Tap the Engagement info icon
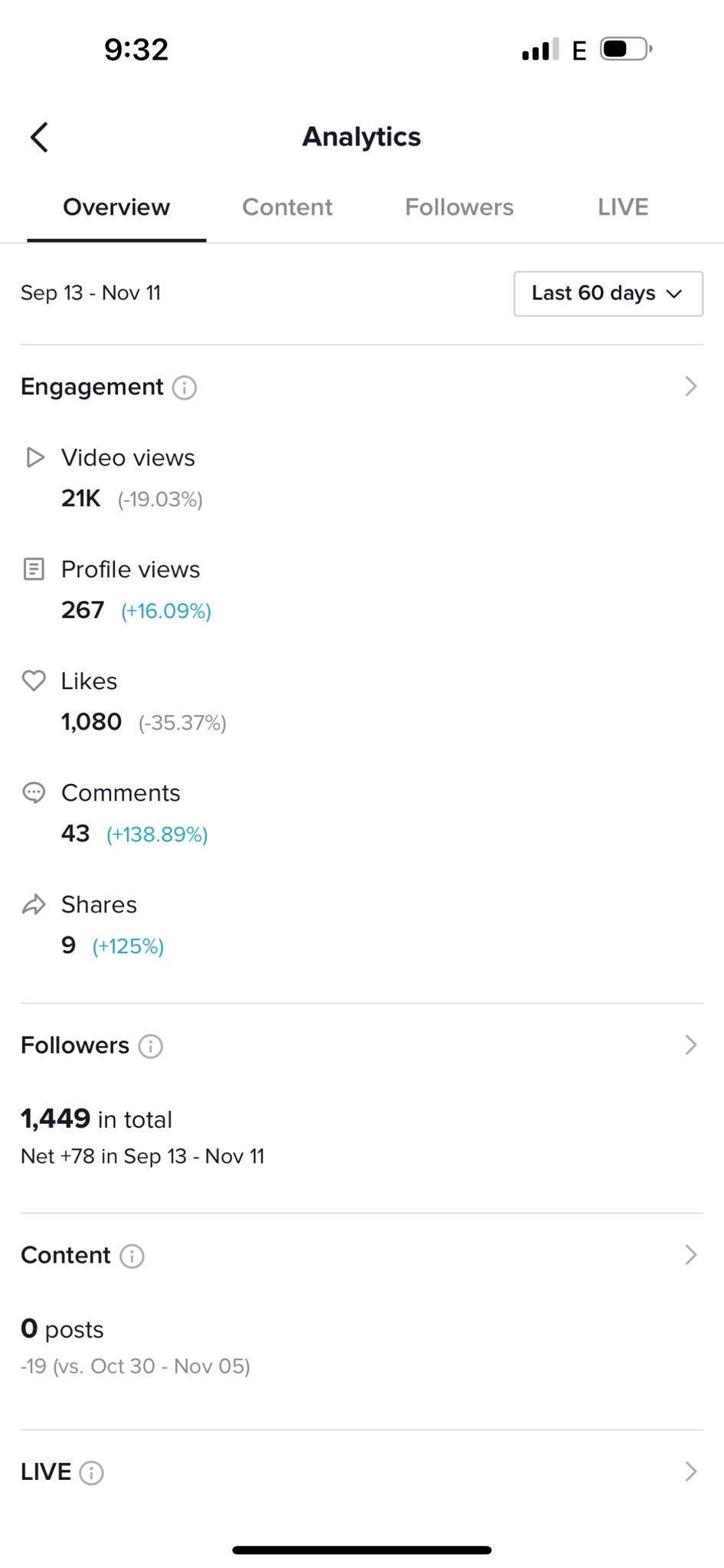The image size is (724, 1568). pyautogui.click(x=185, y=387)
